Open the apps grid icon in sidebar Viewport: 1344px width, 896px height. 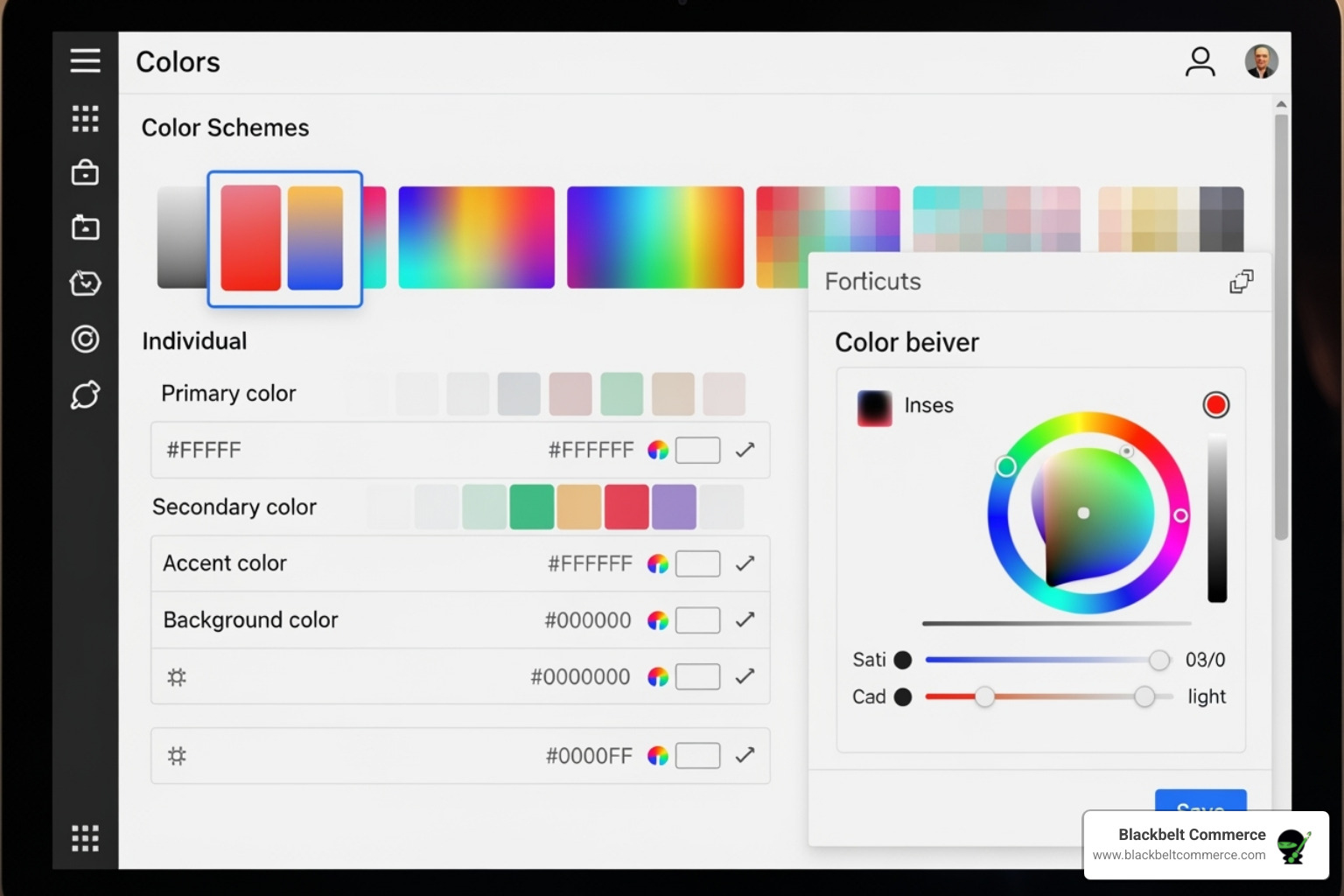(85, 118)
